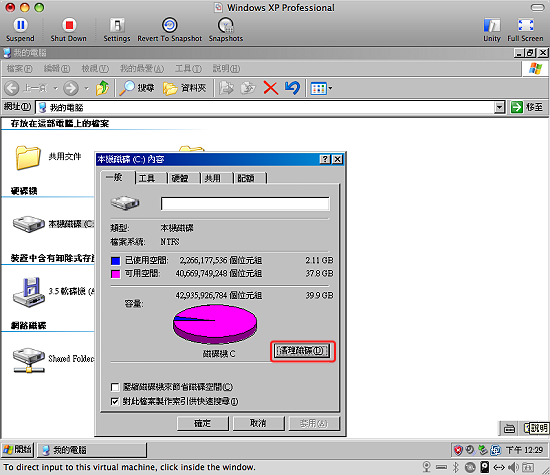Go back with the Explorer back arrow

click(x=12, y=88)
